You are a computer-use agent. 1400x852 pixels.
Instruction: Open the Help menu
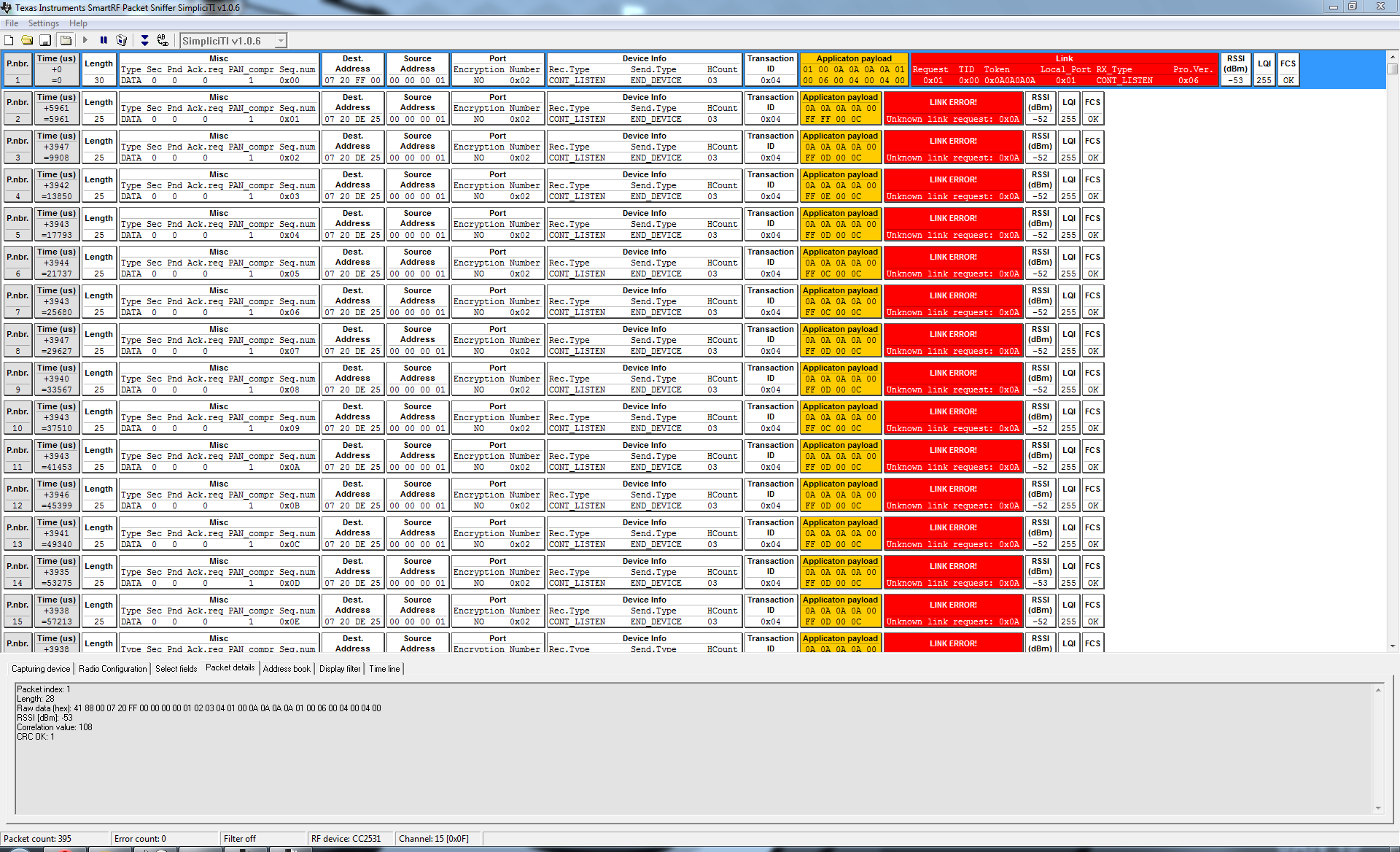78,23
